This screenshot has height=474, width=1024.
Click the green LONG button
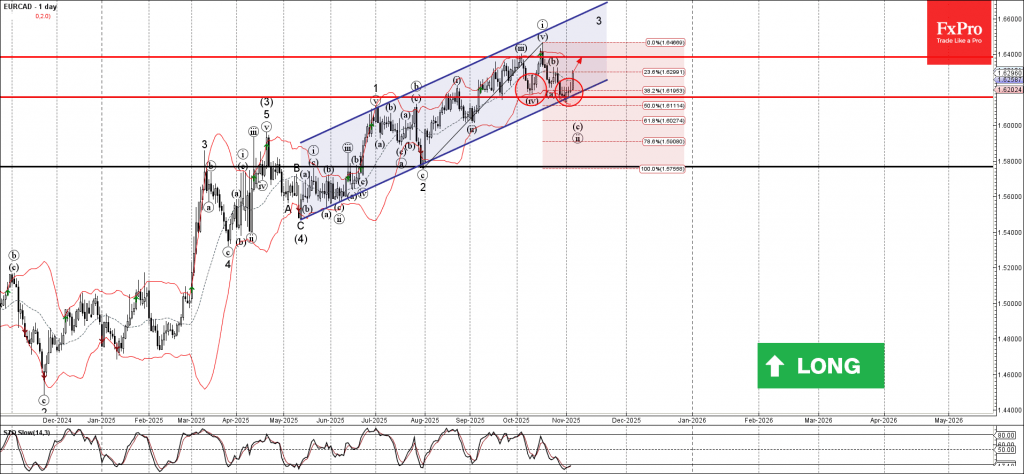pos(820,365)
